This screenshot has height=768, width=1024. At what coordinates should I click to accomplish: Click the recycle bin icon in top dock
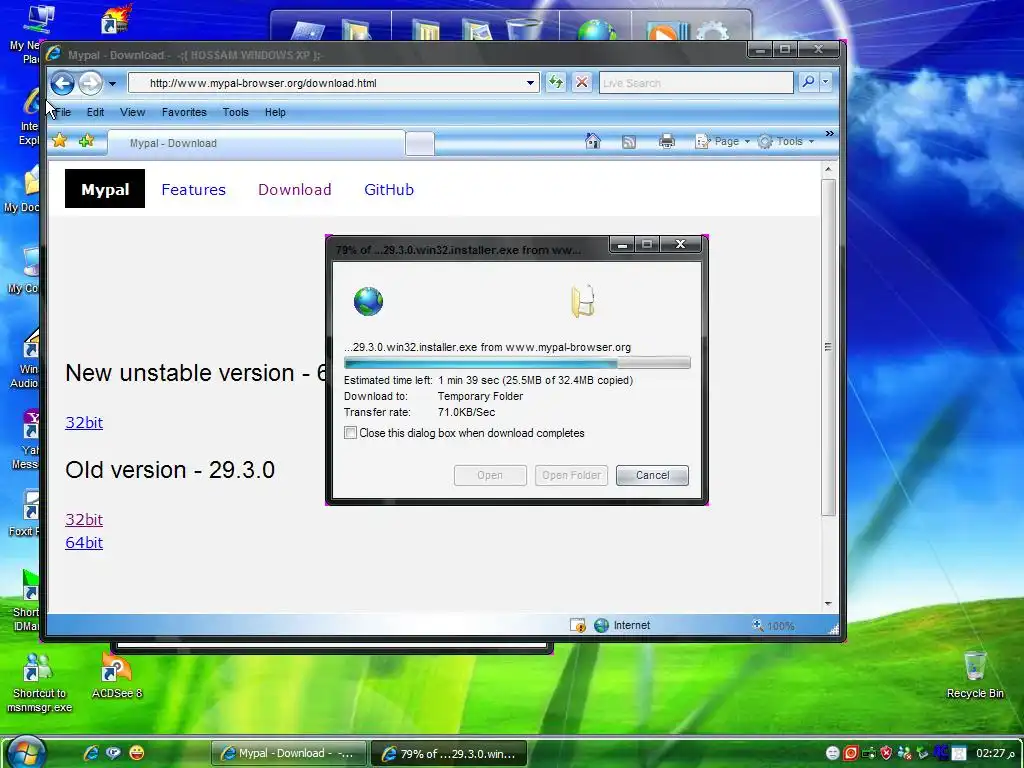(524, 29)
